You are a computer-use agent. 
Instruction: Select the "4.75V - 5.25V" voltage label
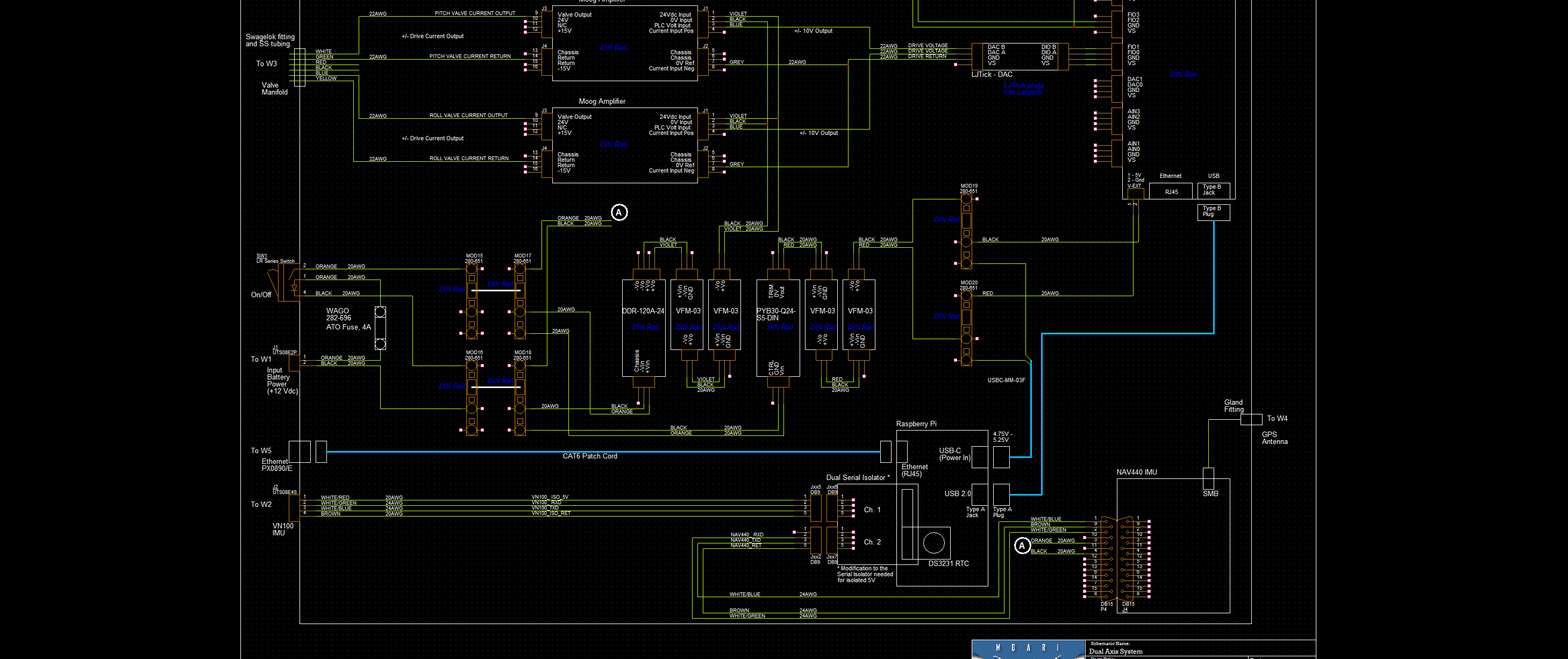click(x=1002, y=437)
